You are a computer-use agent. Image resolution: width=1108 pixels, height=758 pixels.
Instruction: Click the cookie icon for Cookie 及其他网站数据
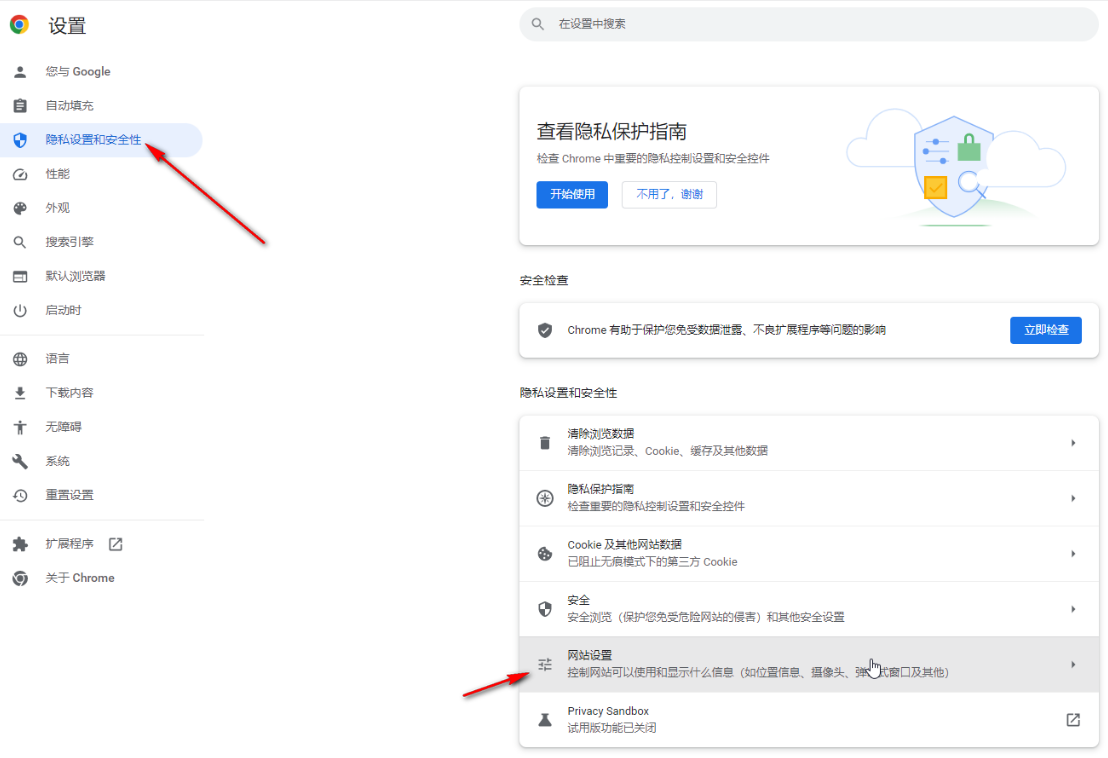[x=545, y=554]
